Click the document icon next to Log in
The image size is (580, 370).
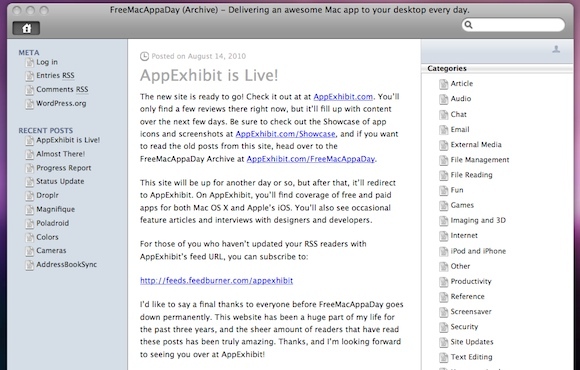29,63
